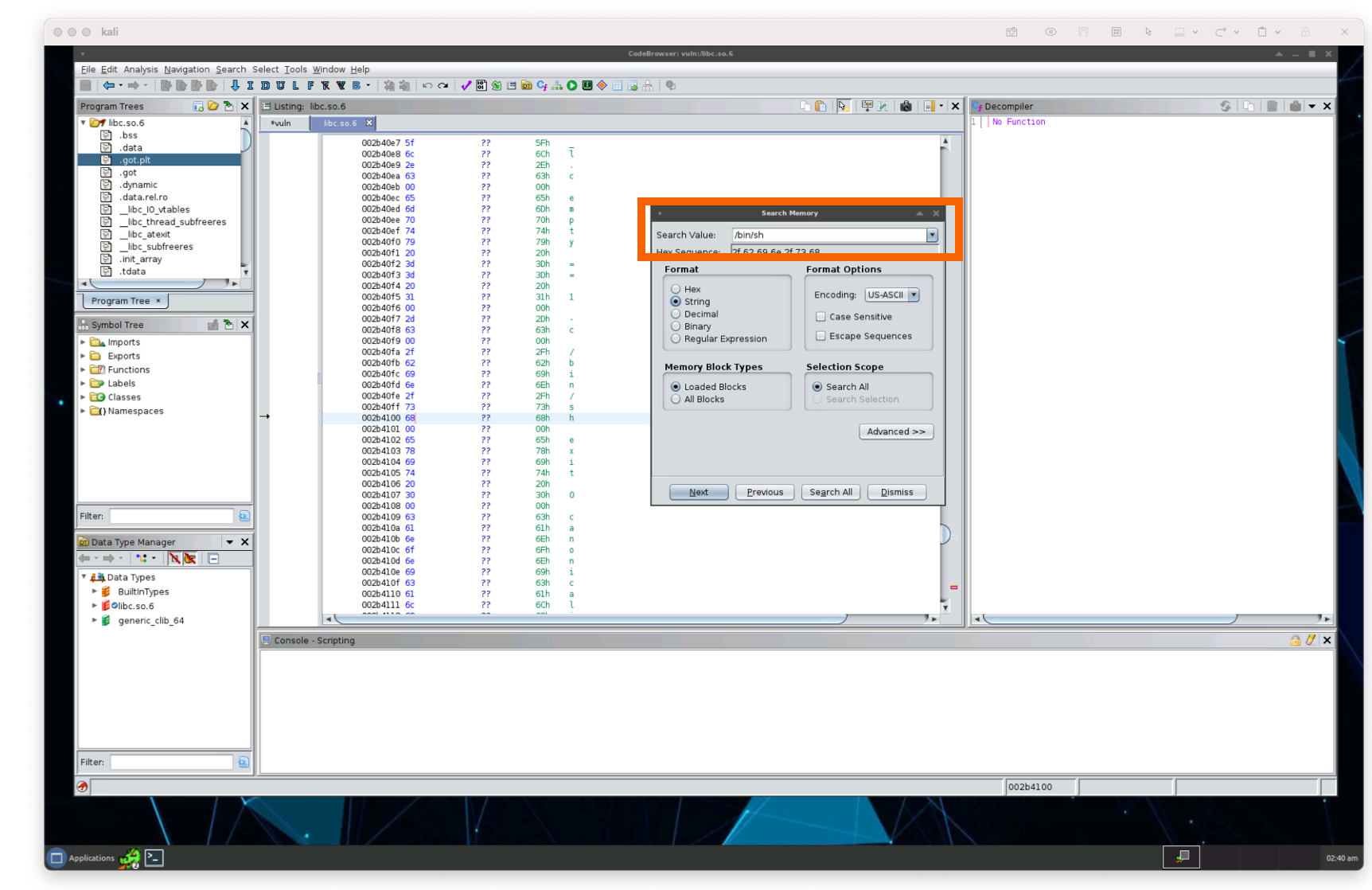Click the Display Bytes icon in toolbar
Image resolution: width=1372 pixels, height=890 pixels.
click(x=481, y=86)
